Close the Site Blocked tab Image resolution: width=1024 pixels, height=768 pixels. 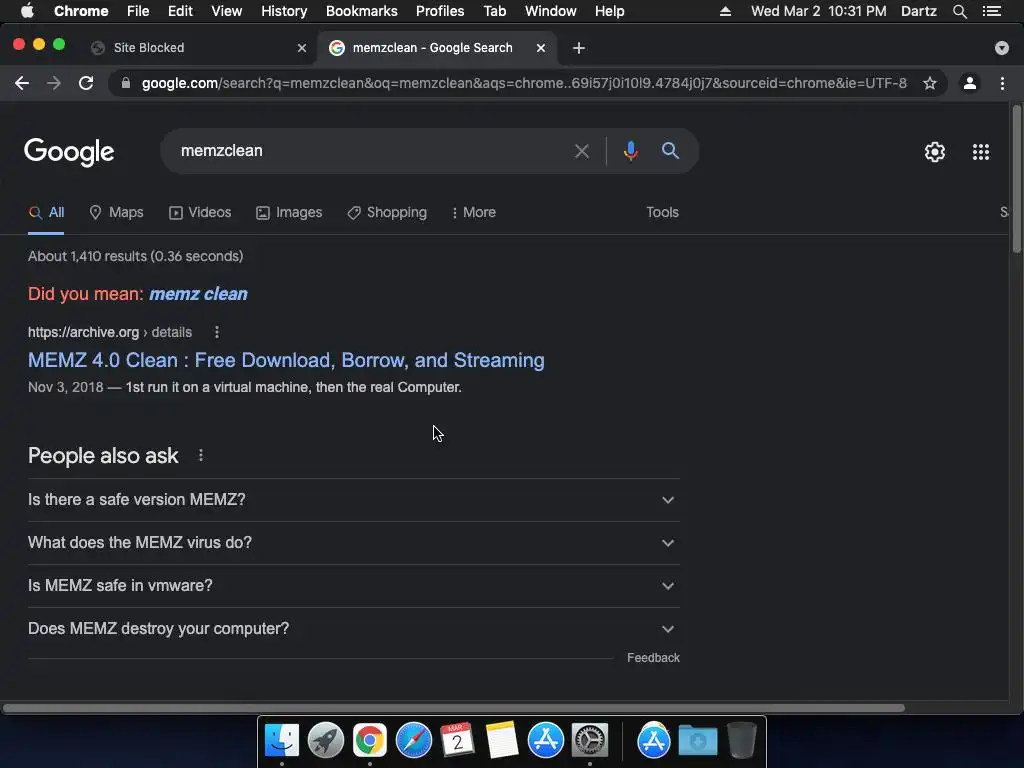(x=302, y=48)
